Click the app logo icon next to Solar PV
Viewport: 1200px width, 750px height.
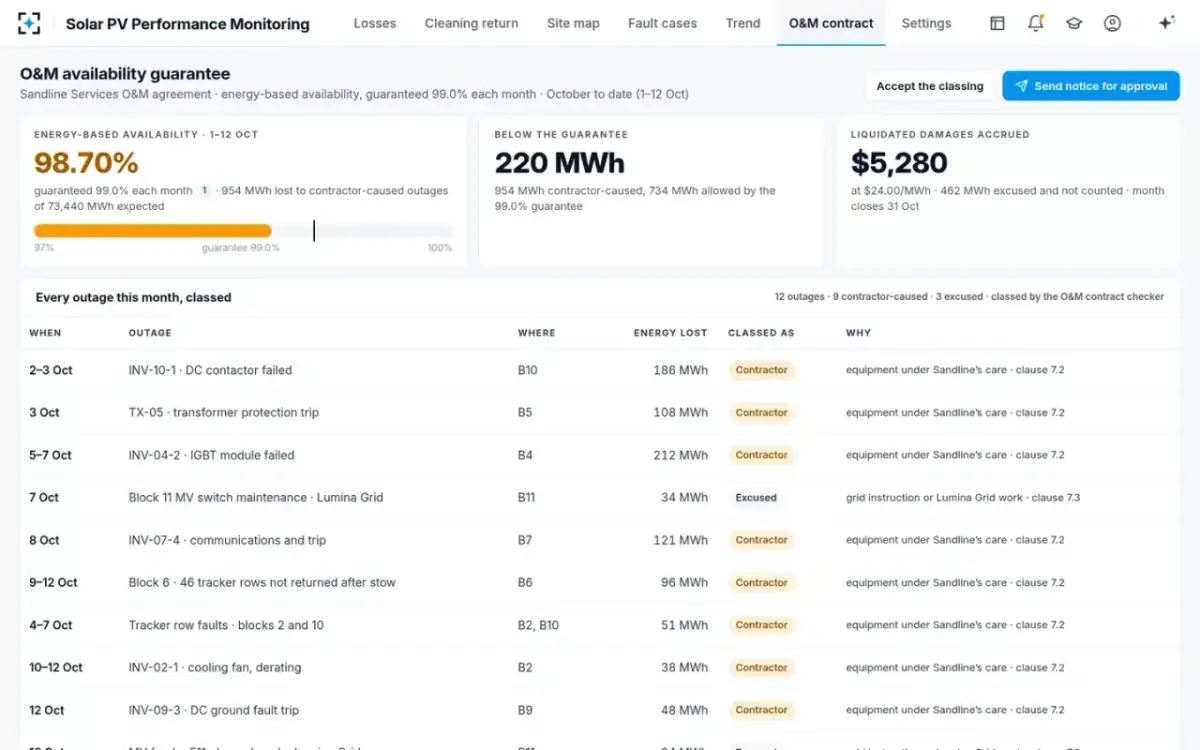(30, 23)
